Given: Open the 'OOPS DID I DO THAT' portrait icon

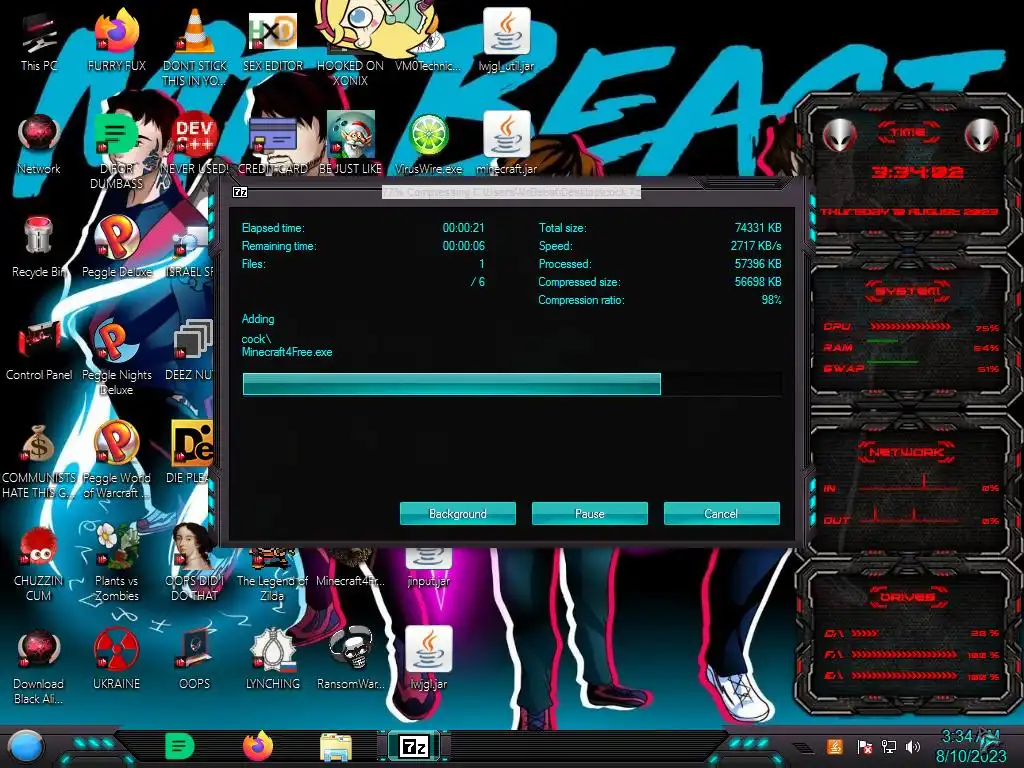Looking at the screenshot, I should pyautogui.click(x=195, y=563).
